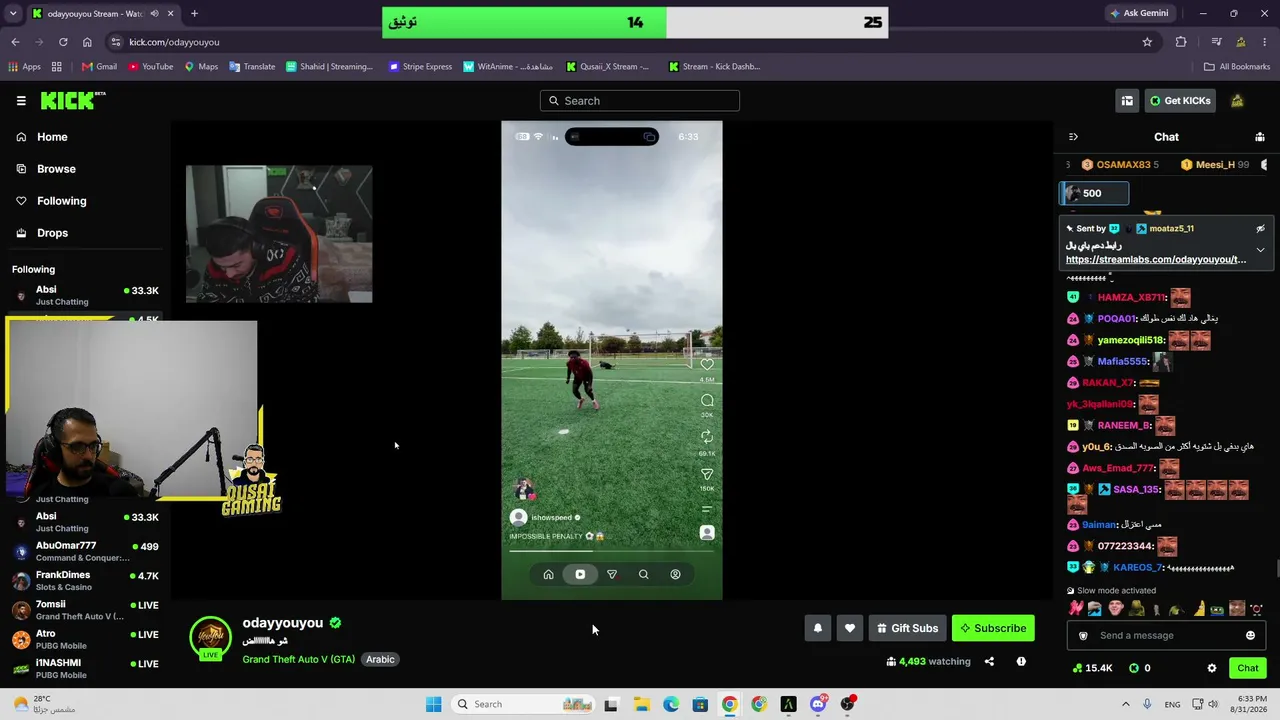Viewport: 1280px width, 720px height.
Task: Open the tab search dropdown arrow
Action: point(12,14)
